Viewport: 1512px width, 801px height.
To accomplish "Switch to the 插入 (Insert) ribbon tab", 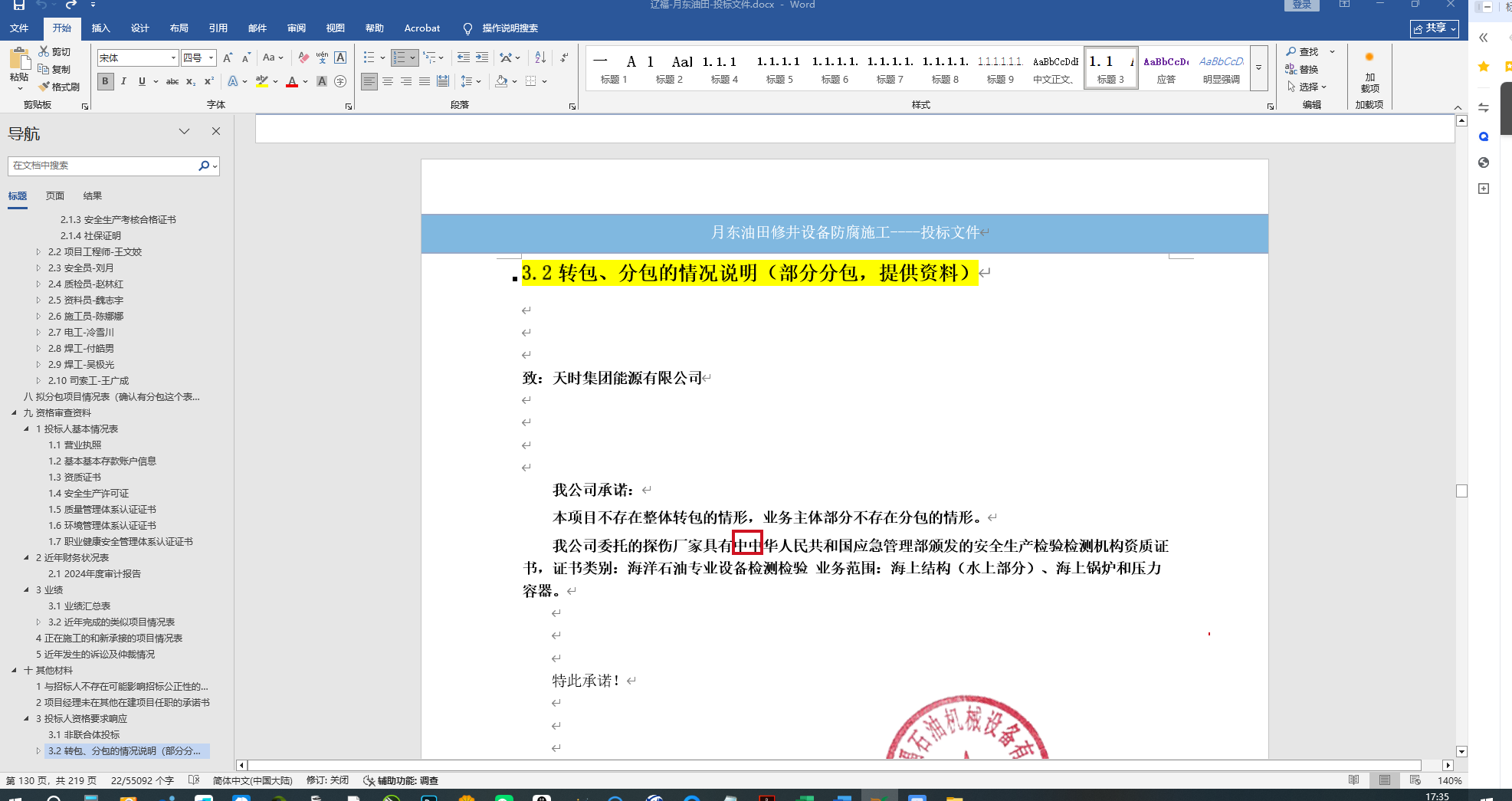I will tap(100, 28).
